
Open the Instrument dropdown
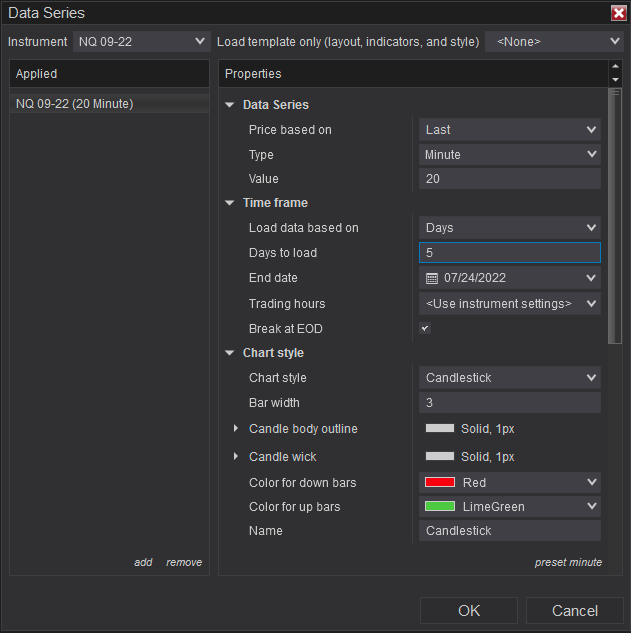pyautogui.click(x=140, y=41)
